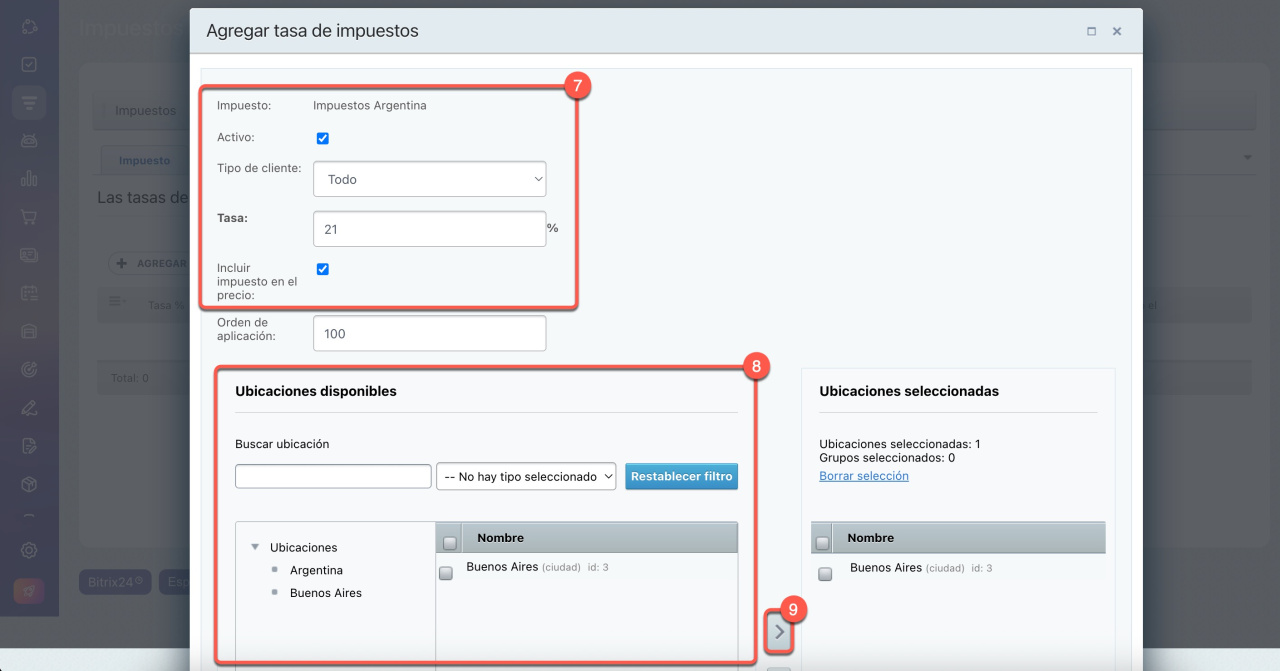
Task: Open the shopping cart sidebar icon
Action: pos(29,217)
